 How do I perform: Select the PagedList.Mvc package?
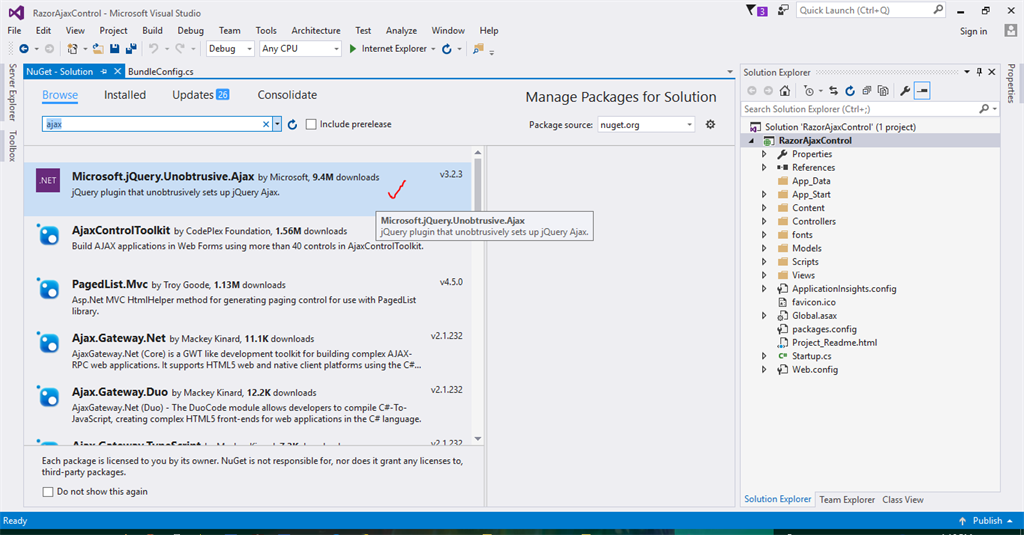pos(248,296)
